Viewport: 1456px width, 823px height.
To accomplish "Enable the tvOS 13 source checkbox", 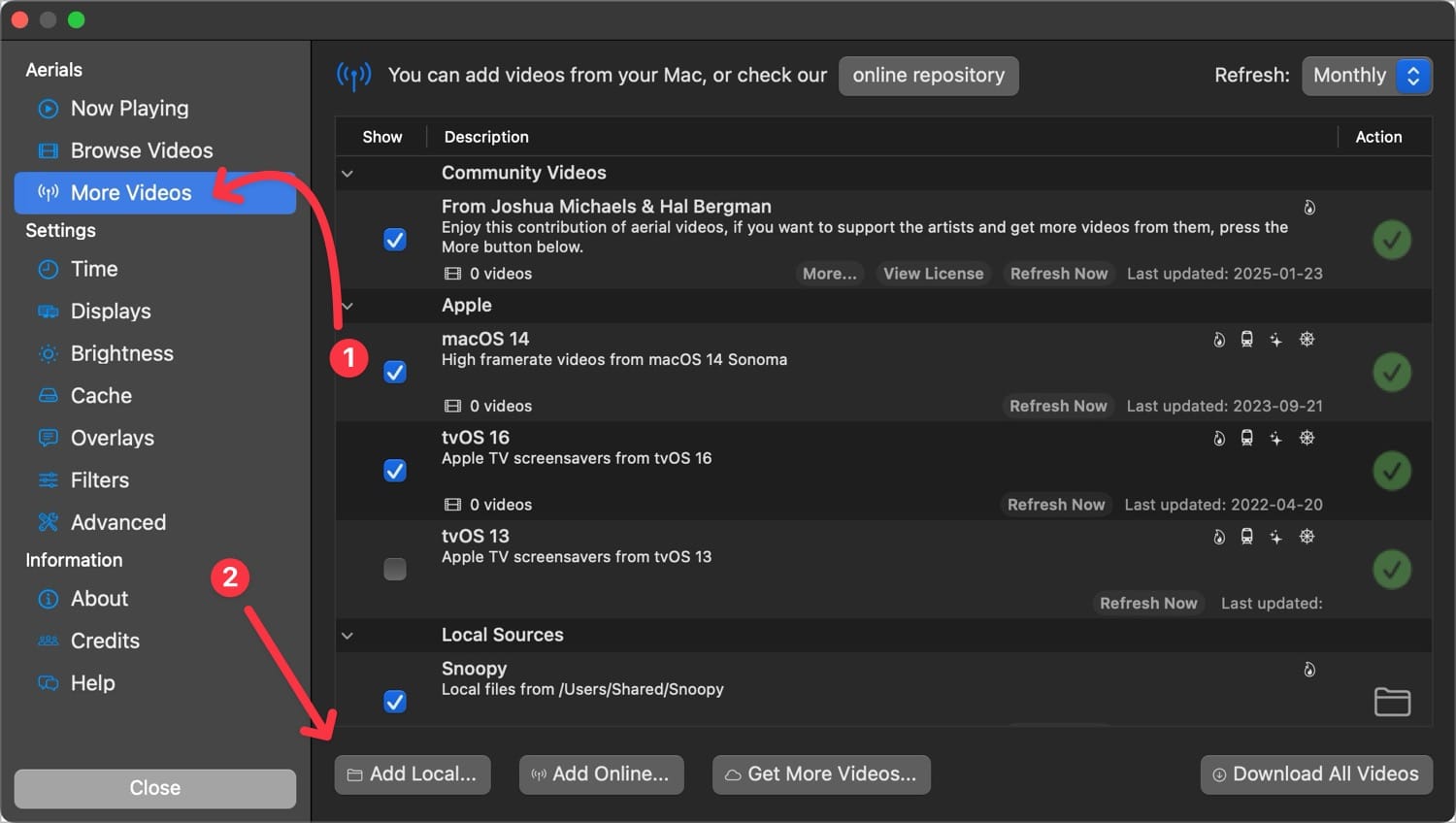I will (395, 570).
